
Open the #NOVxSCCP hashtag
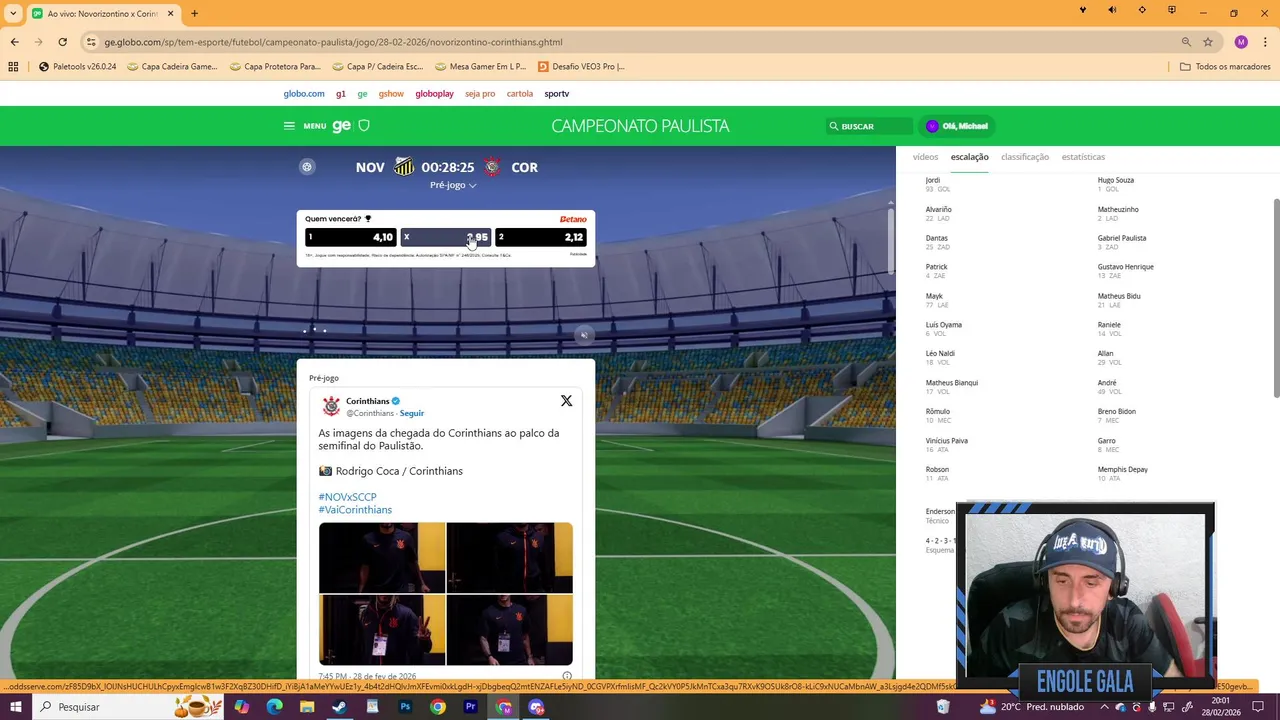(348, 497)
